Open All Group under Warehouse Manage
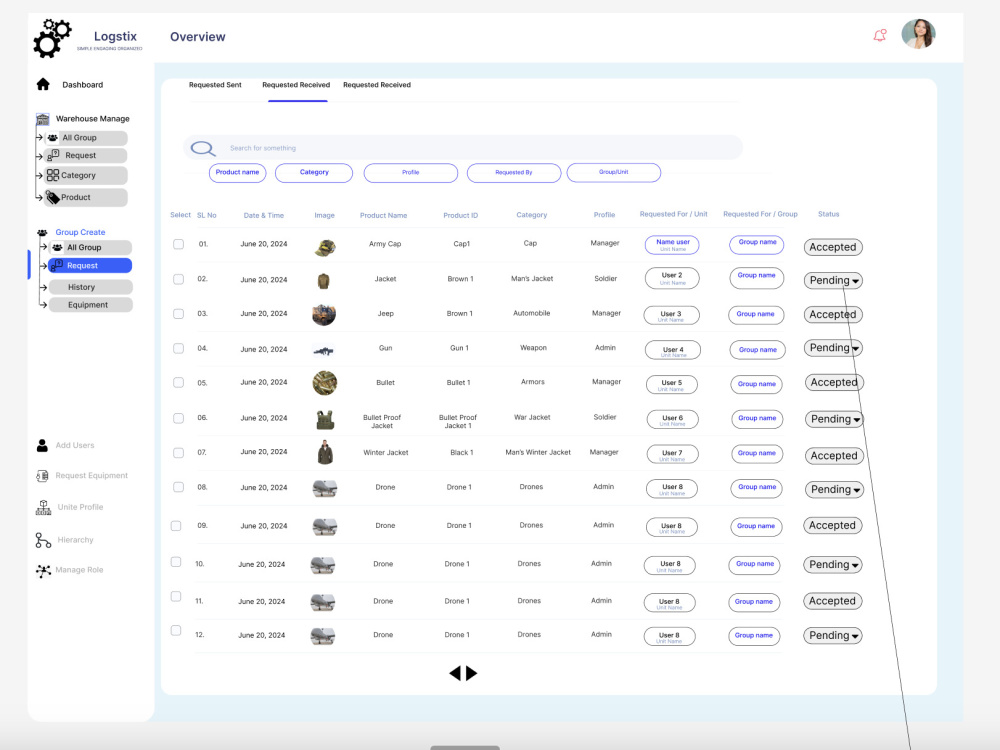The width and height of the screenshot is (1000, 750). click(x=86, y=138)
